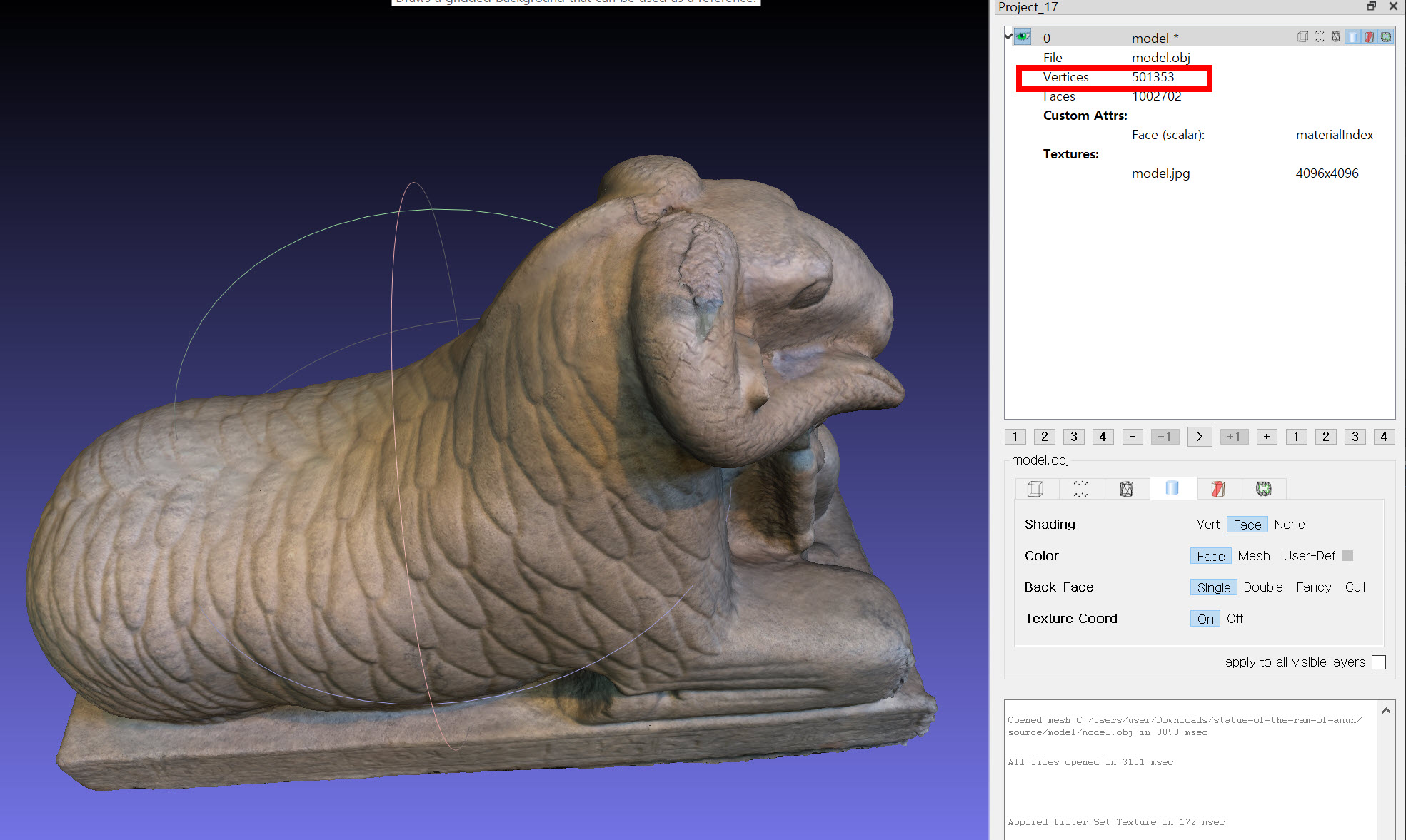Check apply to all visible layers
Screen dimensions: 1406x840
[1379, 662]
